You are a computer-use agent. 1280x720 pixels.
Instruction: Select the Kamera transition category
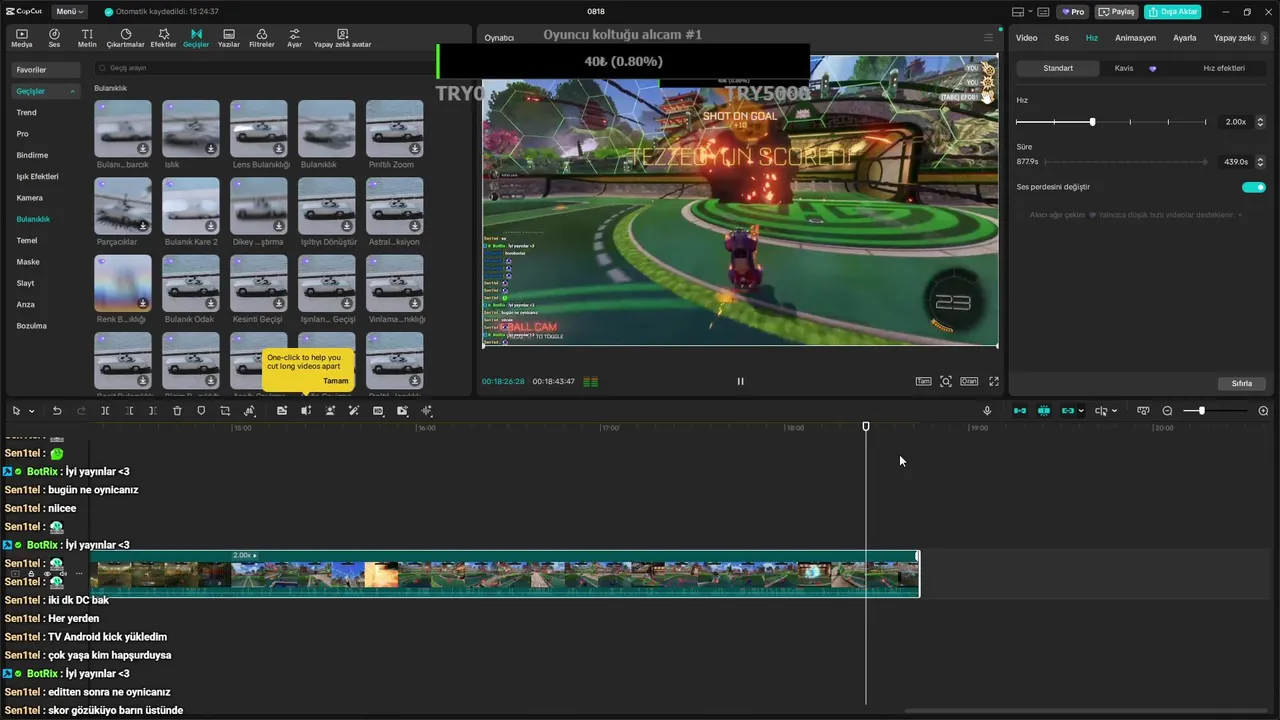click(29, 198)
